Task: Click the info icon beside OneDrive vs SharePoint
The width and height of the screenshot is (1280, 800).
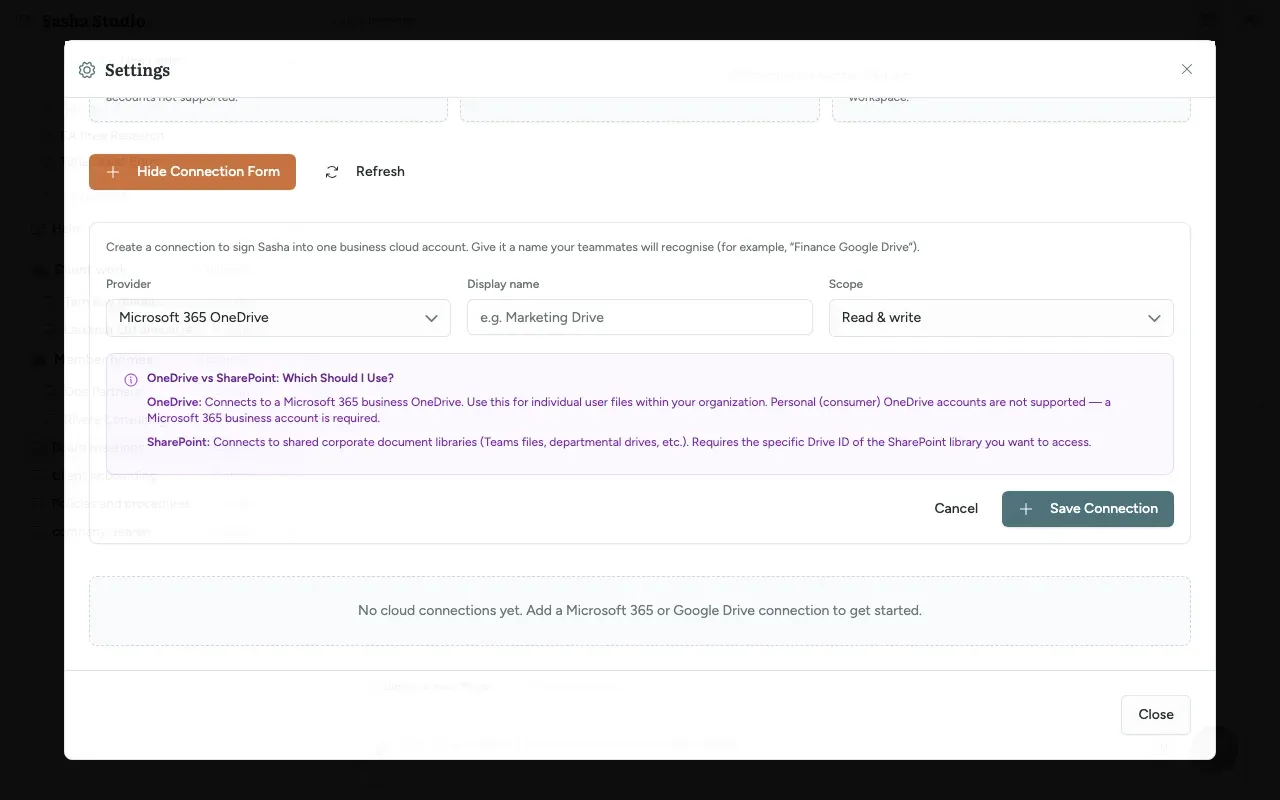Action: click(131, 380)
